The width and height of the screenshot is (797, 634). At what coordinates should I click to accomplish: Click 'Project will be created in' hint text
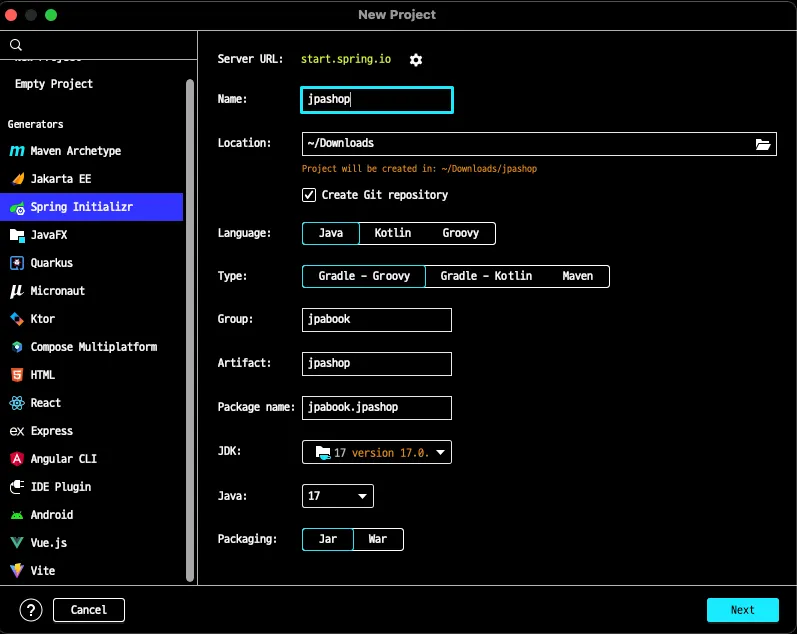[x=419, y=169]
